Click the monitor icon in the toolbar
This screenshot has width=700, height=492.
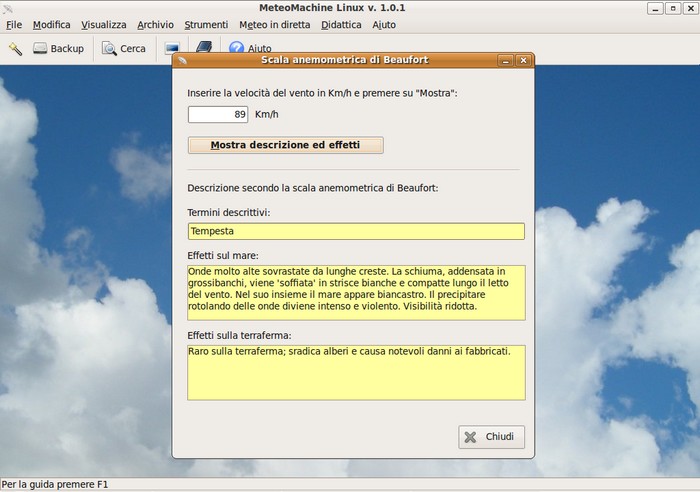172,47
